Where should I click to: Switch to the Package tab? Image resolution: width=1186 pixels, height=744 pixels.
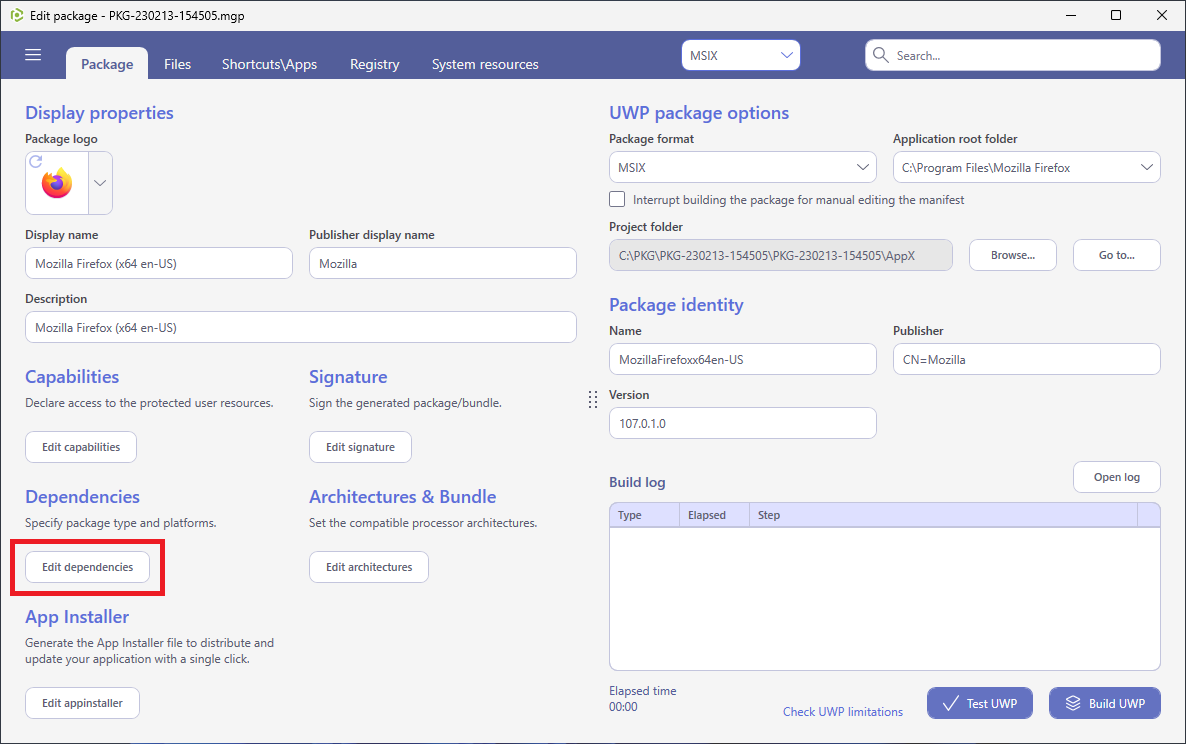(x=107, y=64)
